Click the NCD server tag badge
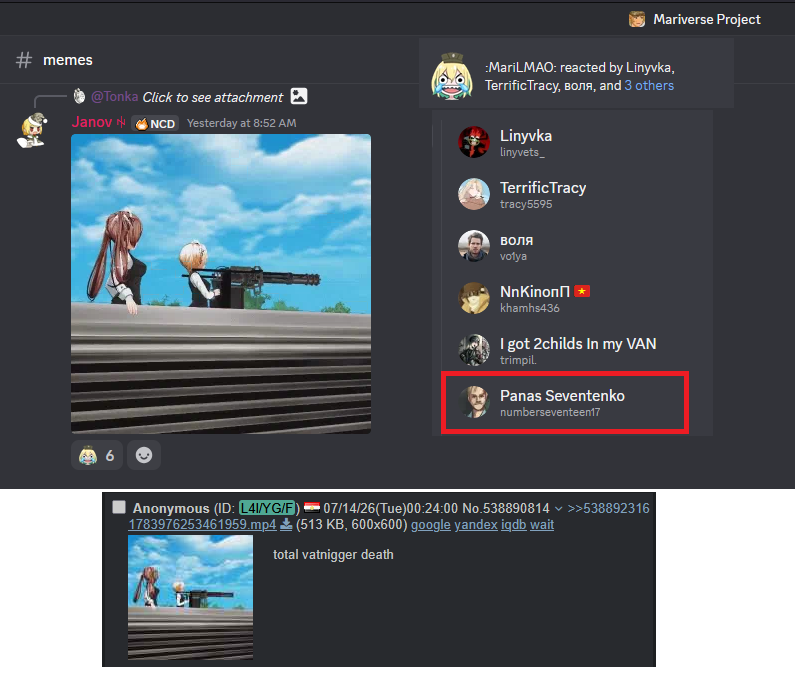 pyautogui.click(x=155, y=124)
